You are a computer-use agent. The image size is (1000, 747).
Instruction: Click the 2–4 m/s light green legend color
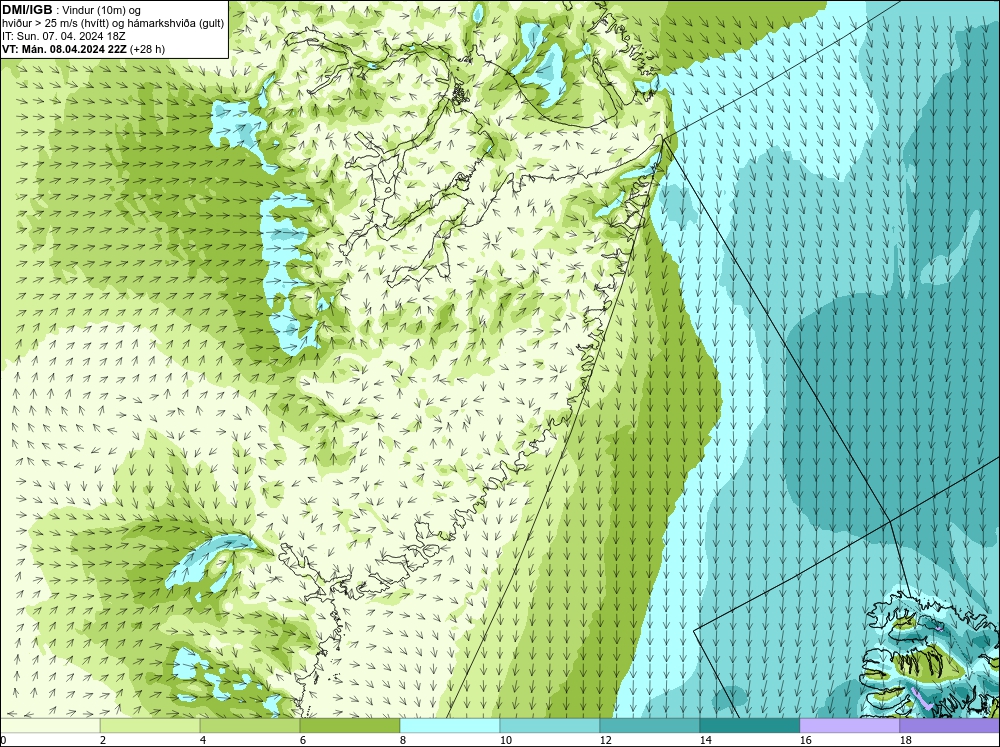point(150,726)
